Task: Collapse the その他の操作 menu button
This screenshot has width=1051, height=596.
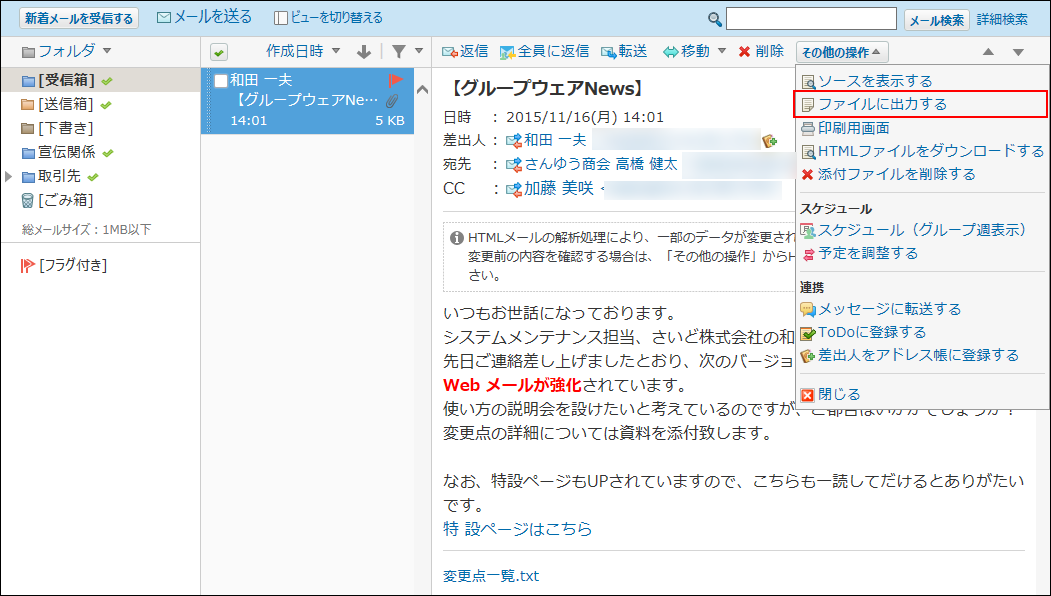Action: coord(842,52)
